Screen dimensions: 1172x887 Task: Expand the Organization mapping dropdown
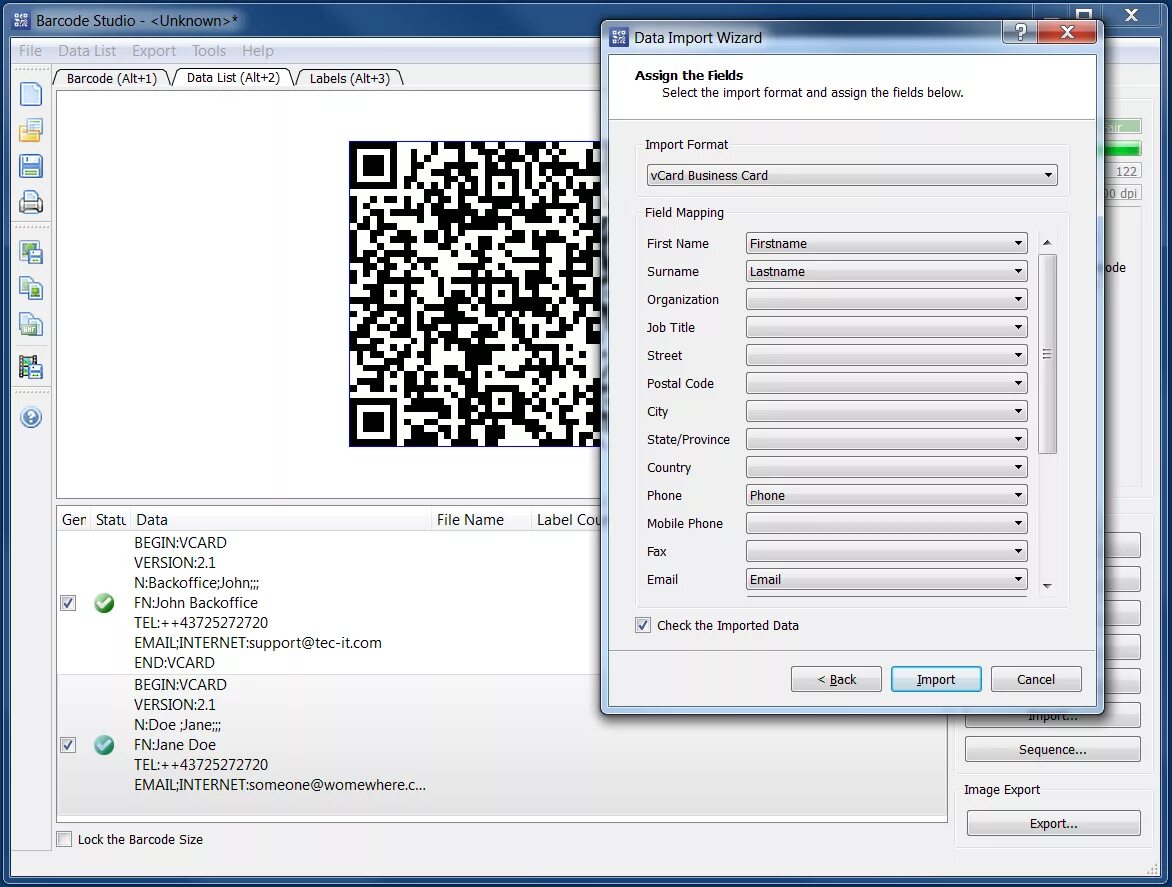pos(886,300)
